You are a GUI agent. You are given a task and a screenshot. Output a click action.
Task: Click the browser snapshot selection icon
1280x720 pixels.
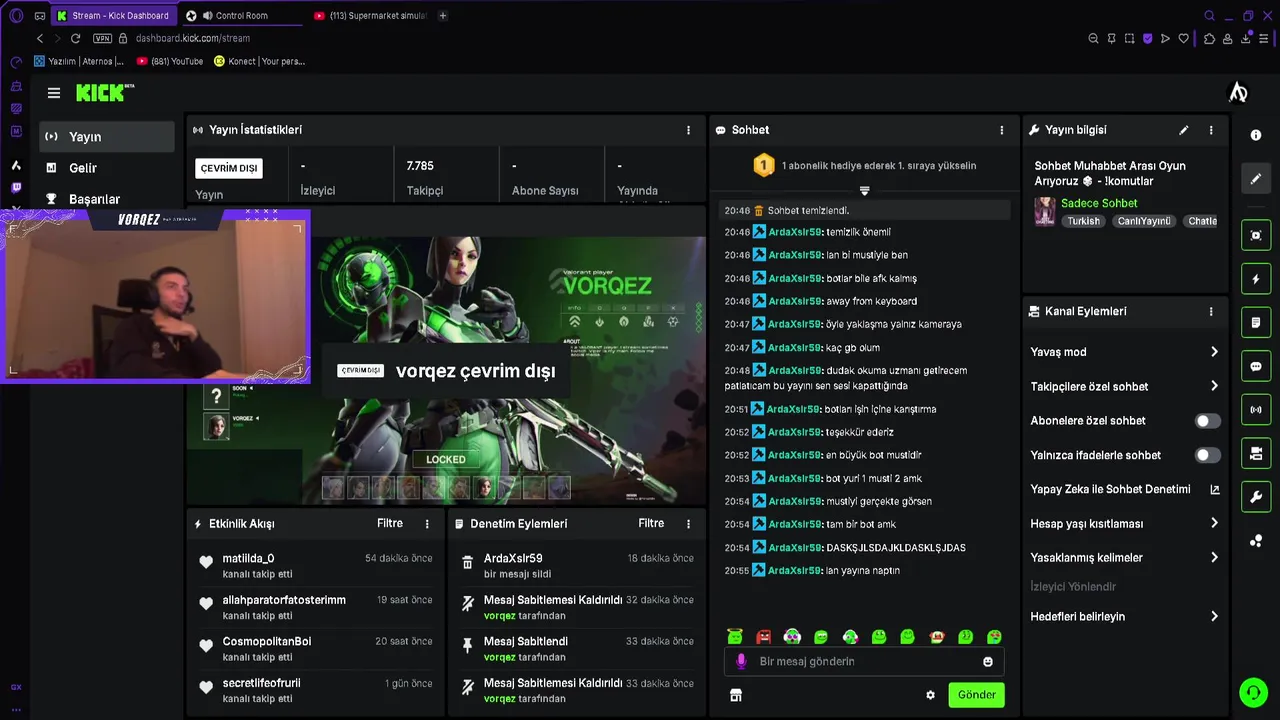pyautogui.click(x=1129, y=38)
